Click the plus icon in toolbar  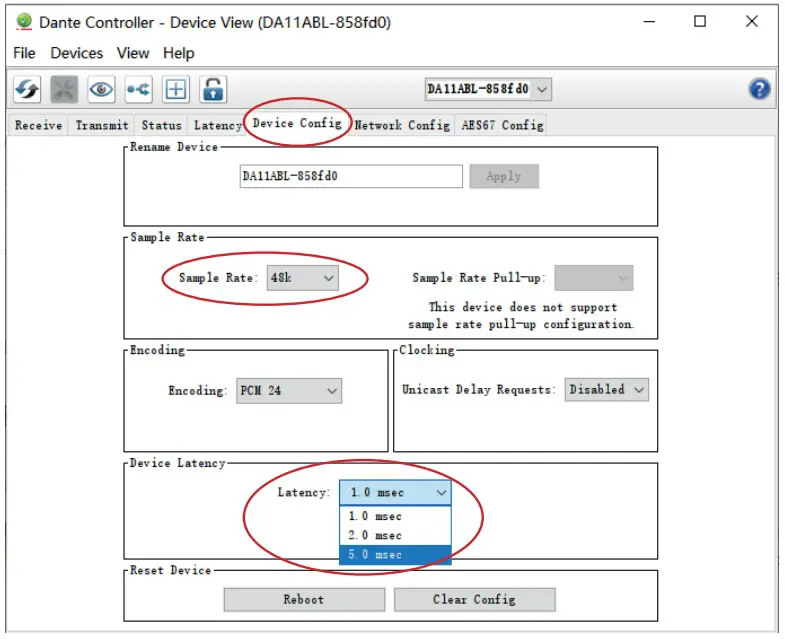click(x=175, y=90)
